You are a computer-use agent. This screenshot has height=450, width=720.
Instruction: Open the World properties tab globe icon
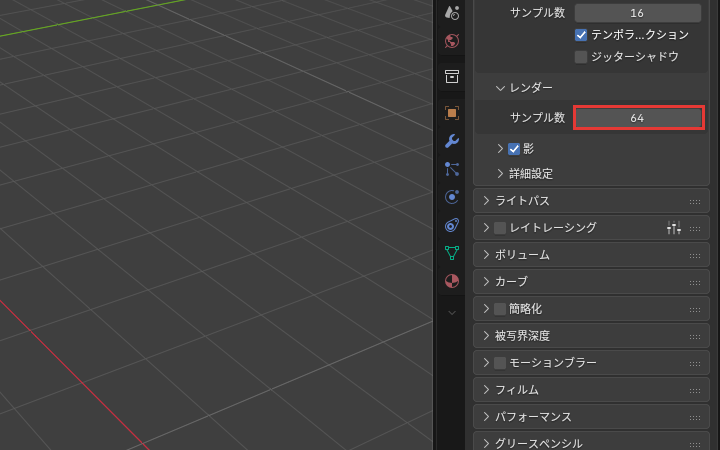point(452,41)
